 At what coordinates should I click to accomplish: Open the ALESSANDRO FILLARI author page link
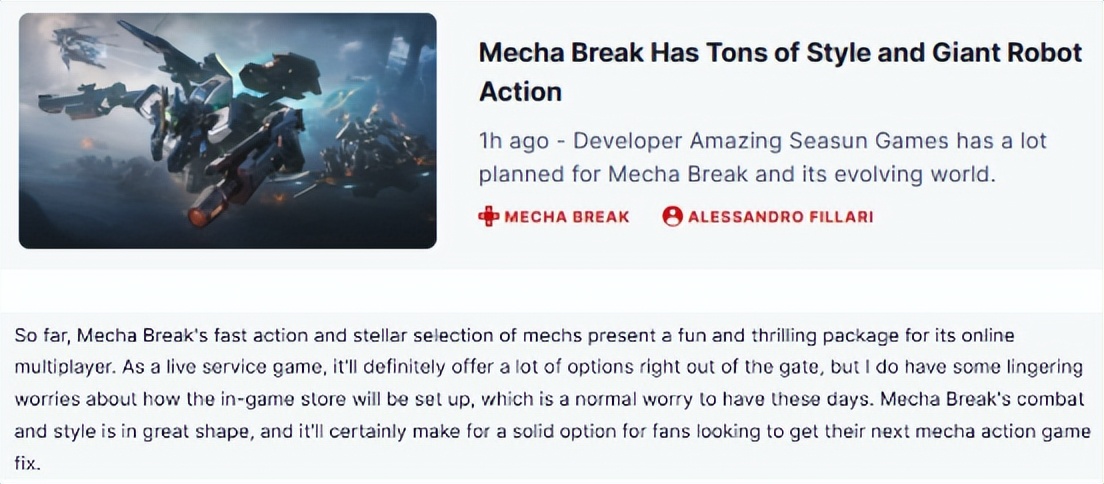[780, 217]
